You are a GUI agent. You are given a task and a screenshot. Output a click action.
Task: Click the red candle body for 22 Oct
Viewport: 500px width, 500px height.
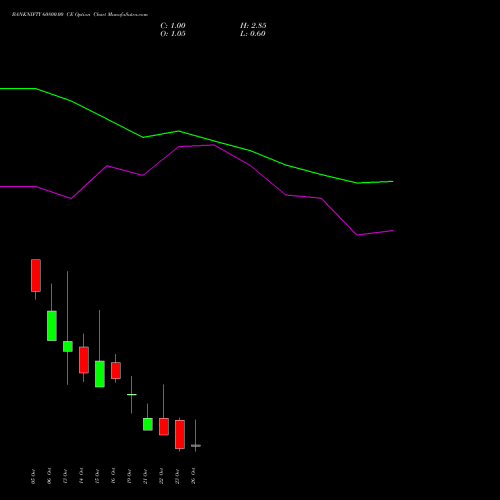(164, 427)
